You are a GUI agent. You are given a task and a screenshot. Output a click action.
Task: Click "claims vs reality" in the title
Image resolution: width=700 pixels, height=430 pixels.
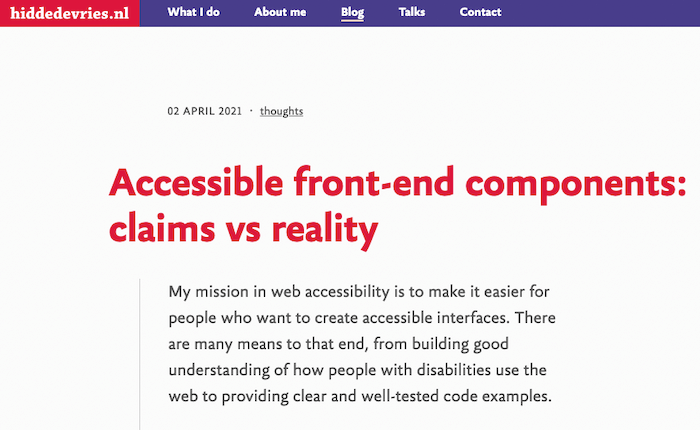click(x=243, y=231)
